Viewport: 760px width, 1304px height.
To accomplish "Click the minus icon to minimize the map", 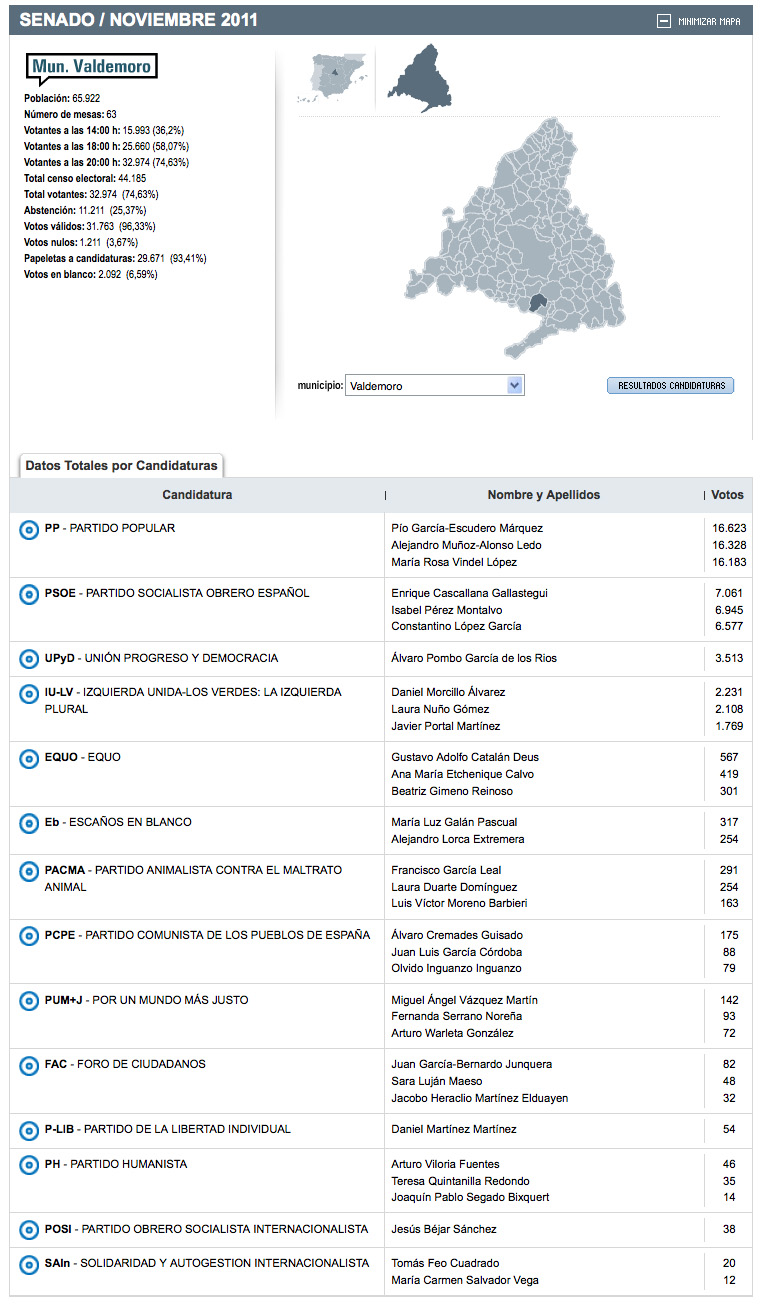I will coord(664,21).
